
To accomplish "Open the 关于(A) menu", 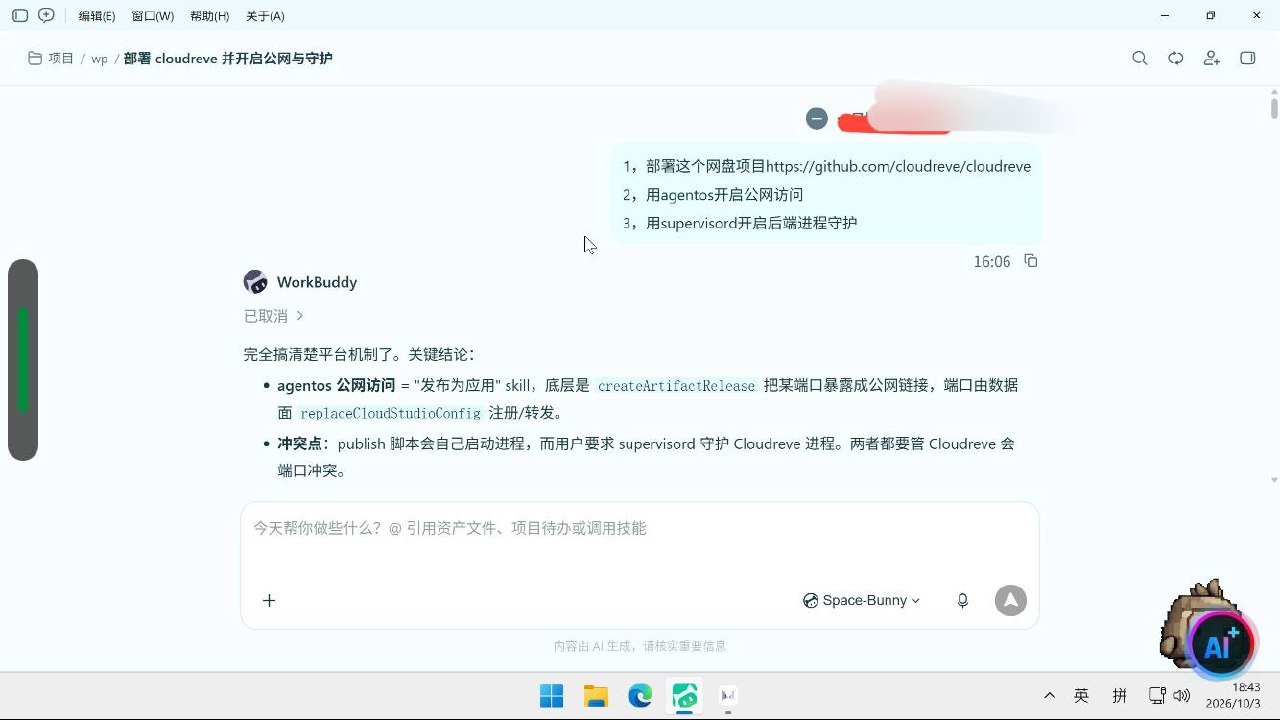I will 265,16.
